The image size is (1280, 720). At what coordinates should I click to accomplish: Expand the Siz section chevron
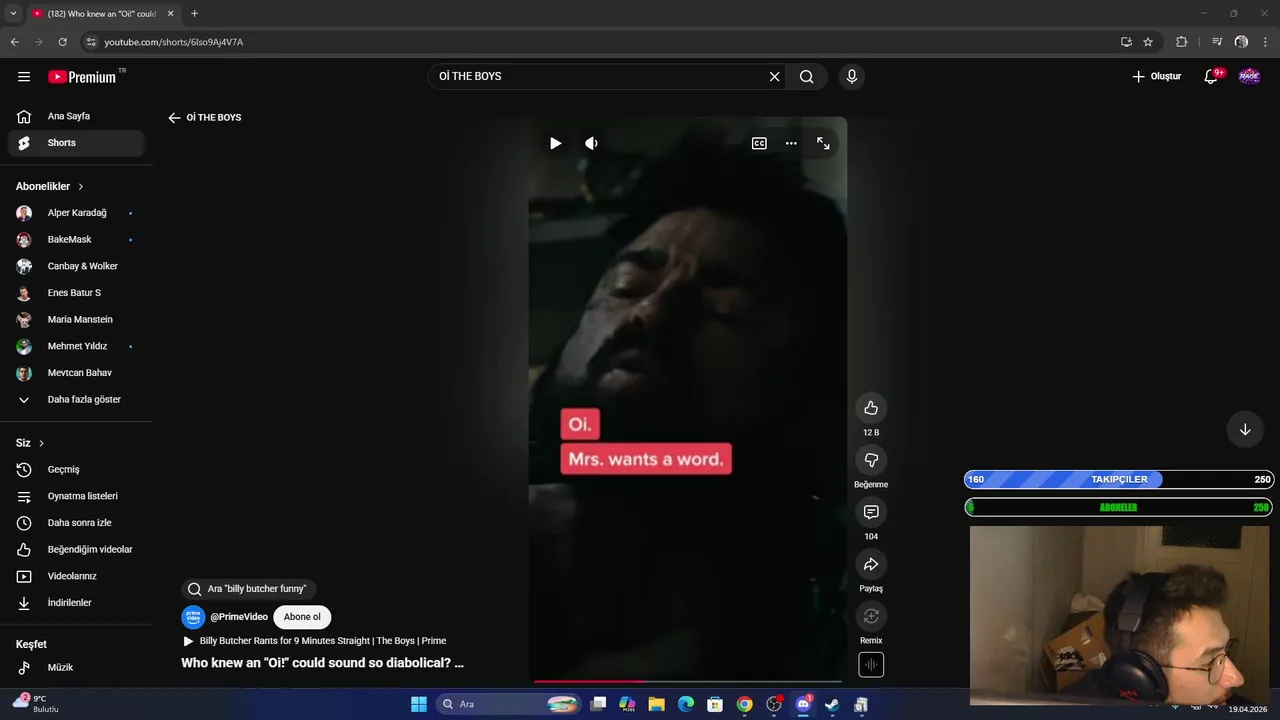41,443
